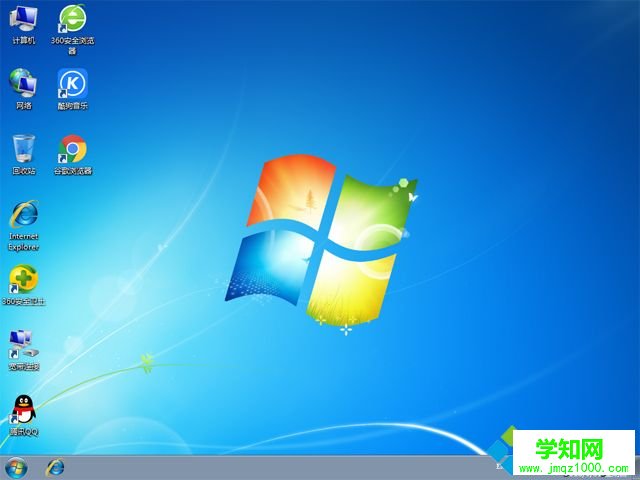Launch the 腾讯QQ penguin shortcut

(x=24, y=416)
